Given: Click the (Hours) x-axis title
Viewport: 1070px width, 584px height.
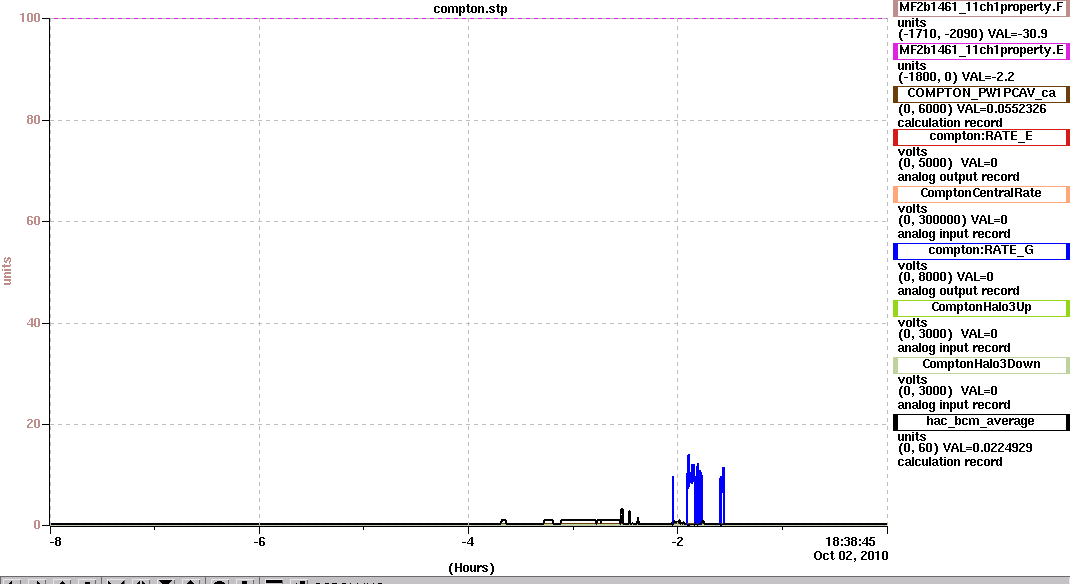Looking at the screenshot, I should click(x=471, y=568).
